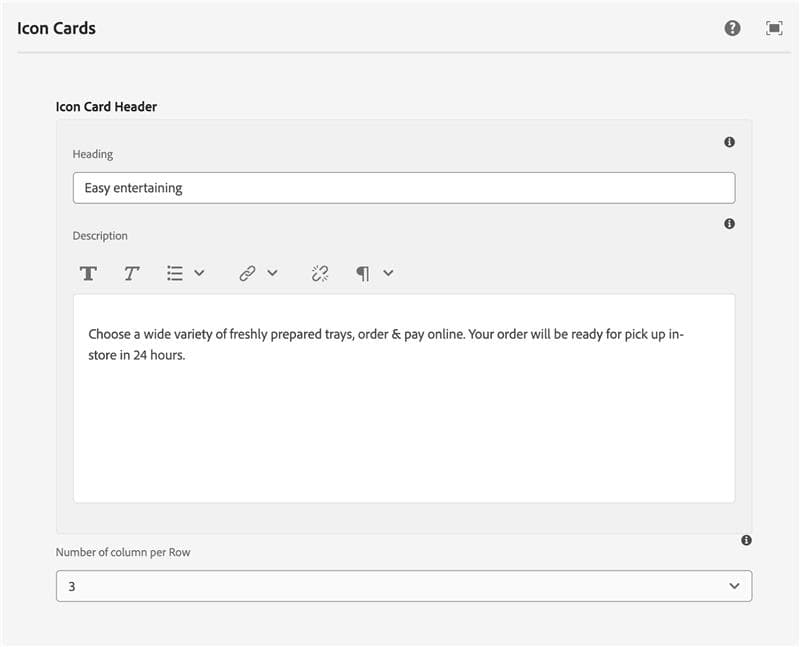Show info for Number of column per Row

point(746,541)
